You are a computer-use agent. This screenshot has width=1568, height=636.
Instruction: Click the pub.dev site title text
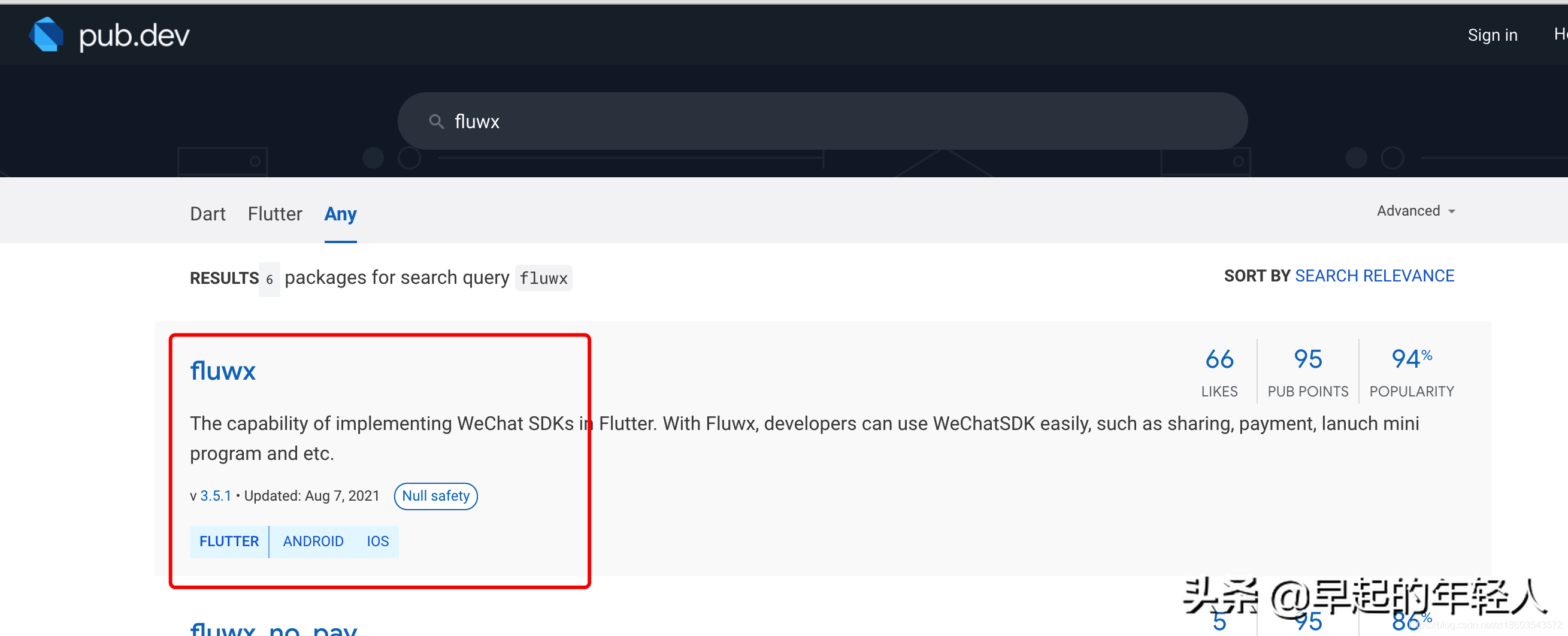(135, 35)
